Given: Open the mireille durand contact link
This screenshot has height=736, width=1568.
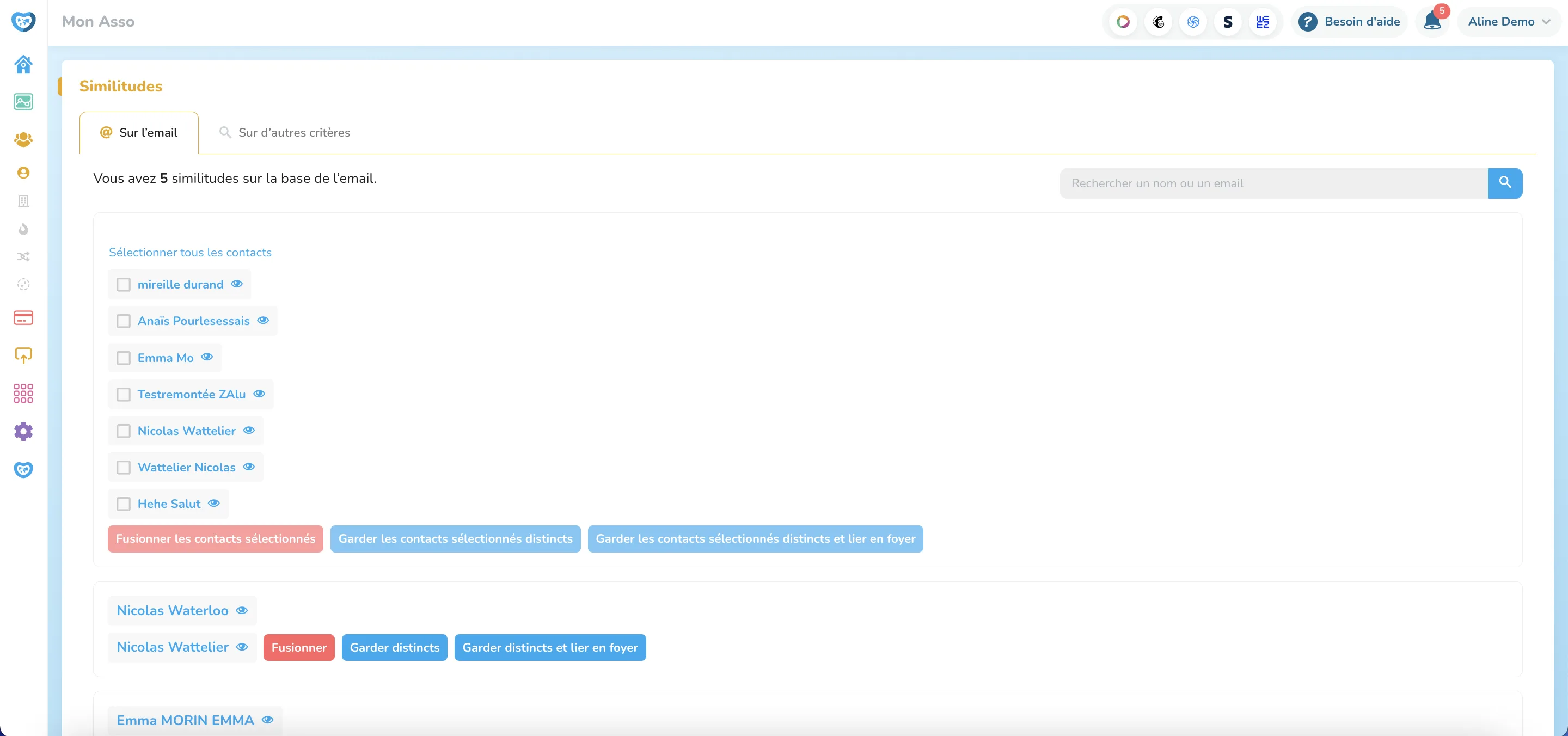Looking at the screenshot, I should point(180,285).
